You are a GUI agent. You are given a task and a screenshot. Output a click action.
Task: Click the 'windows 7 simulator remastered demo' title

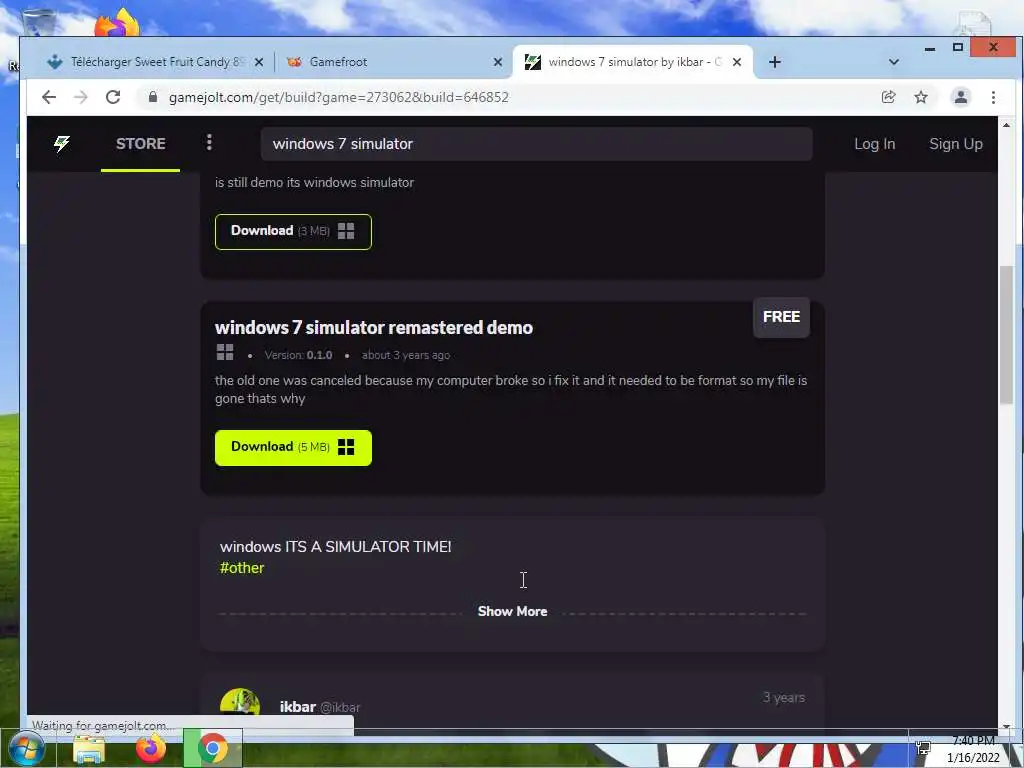(x=374, y=327)
